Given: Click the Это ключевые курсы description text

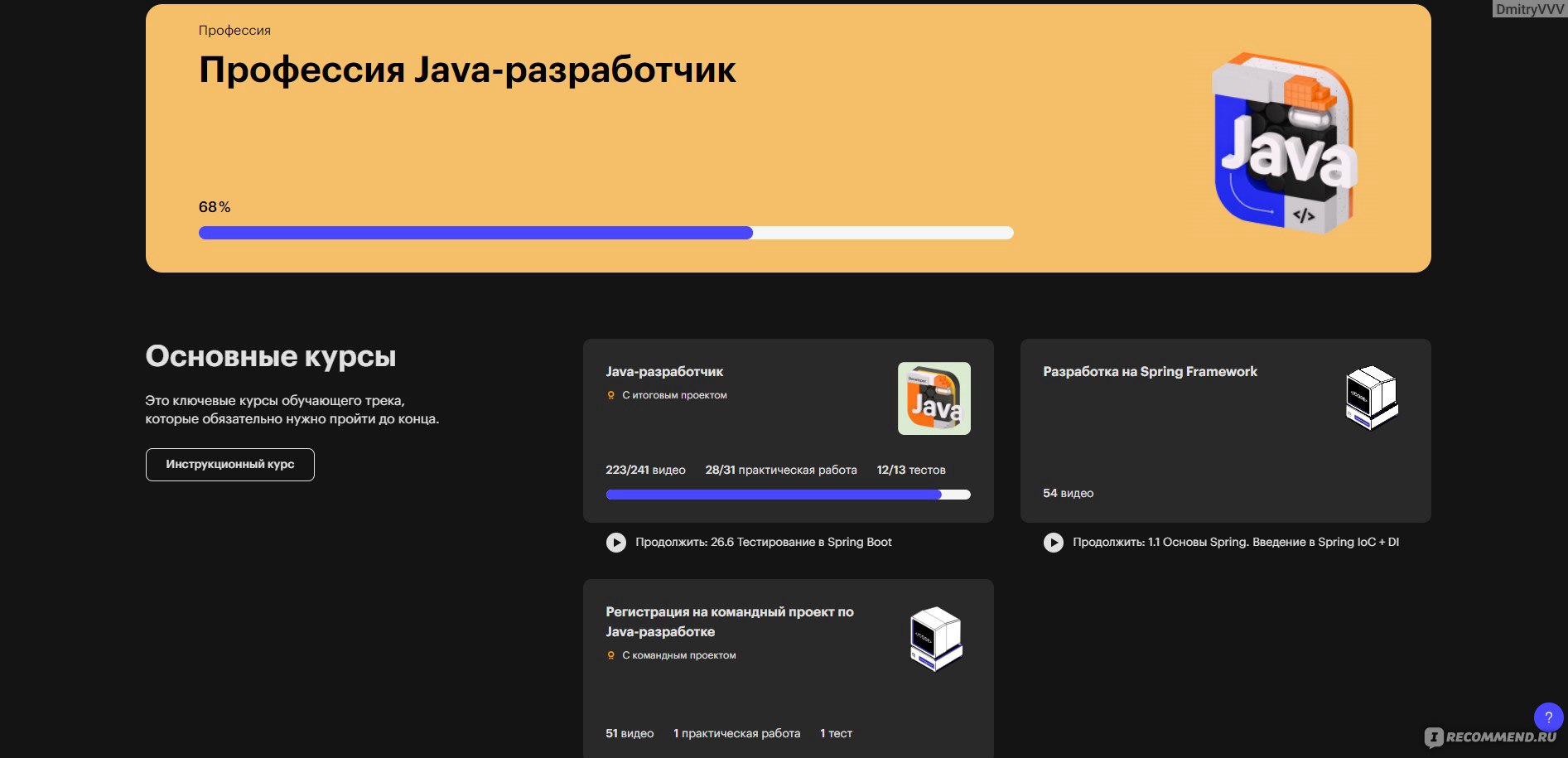Looking at the screenshot, I should [x=292, y=410].
